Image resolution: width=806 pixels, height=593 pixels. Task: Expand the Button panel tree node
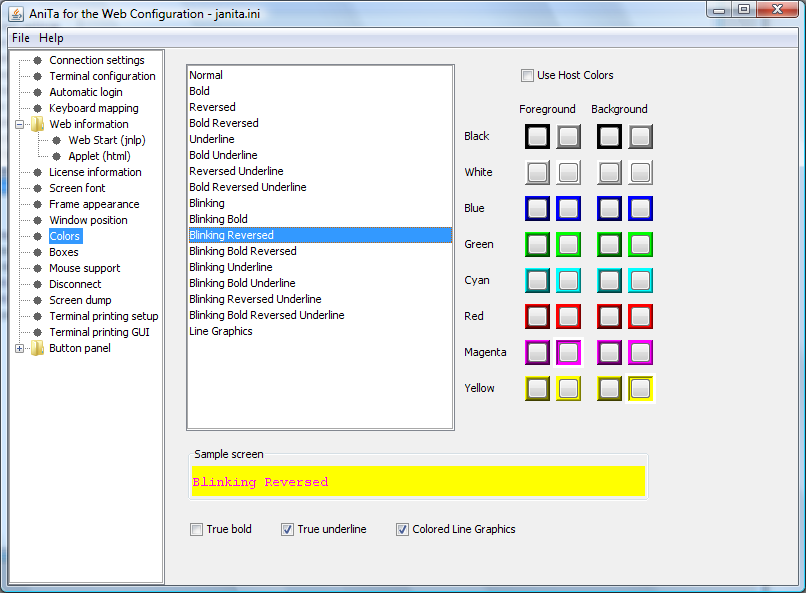click(x=20, y=348)
